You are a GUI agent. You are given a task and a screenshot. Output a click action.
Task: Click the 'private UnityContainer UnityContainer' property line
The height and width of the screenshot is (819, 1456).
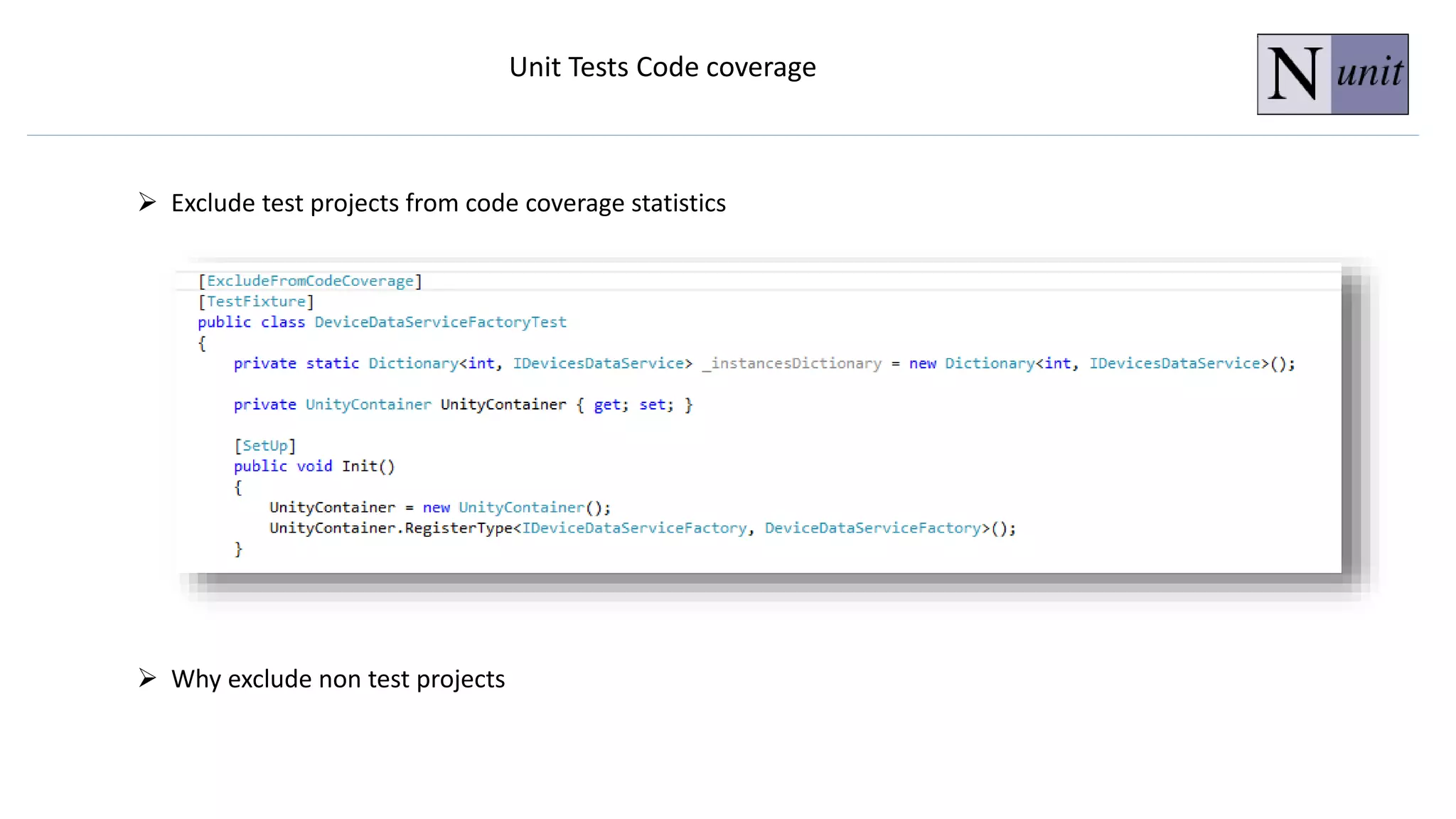pyautogui.click(x=463, y=405)
